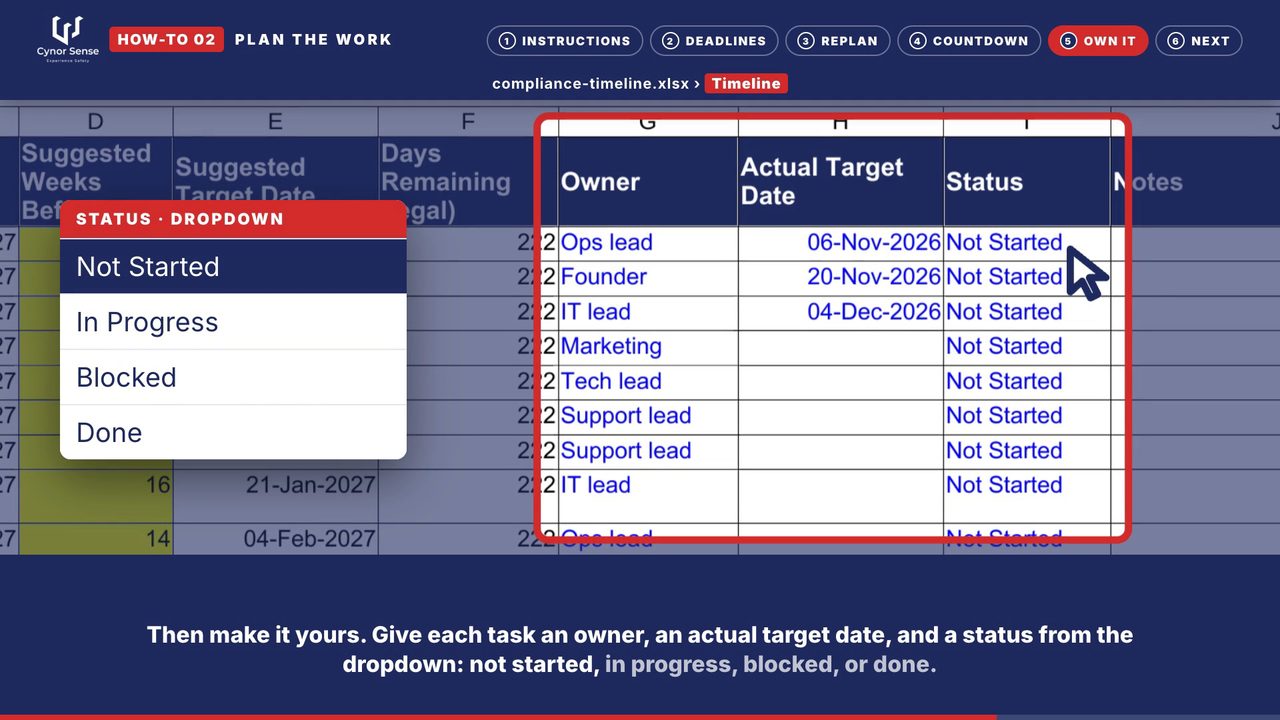
Task: Click the Status column header
Action: [1026, 181]
